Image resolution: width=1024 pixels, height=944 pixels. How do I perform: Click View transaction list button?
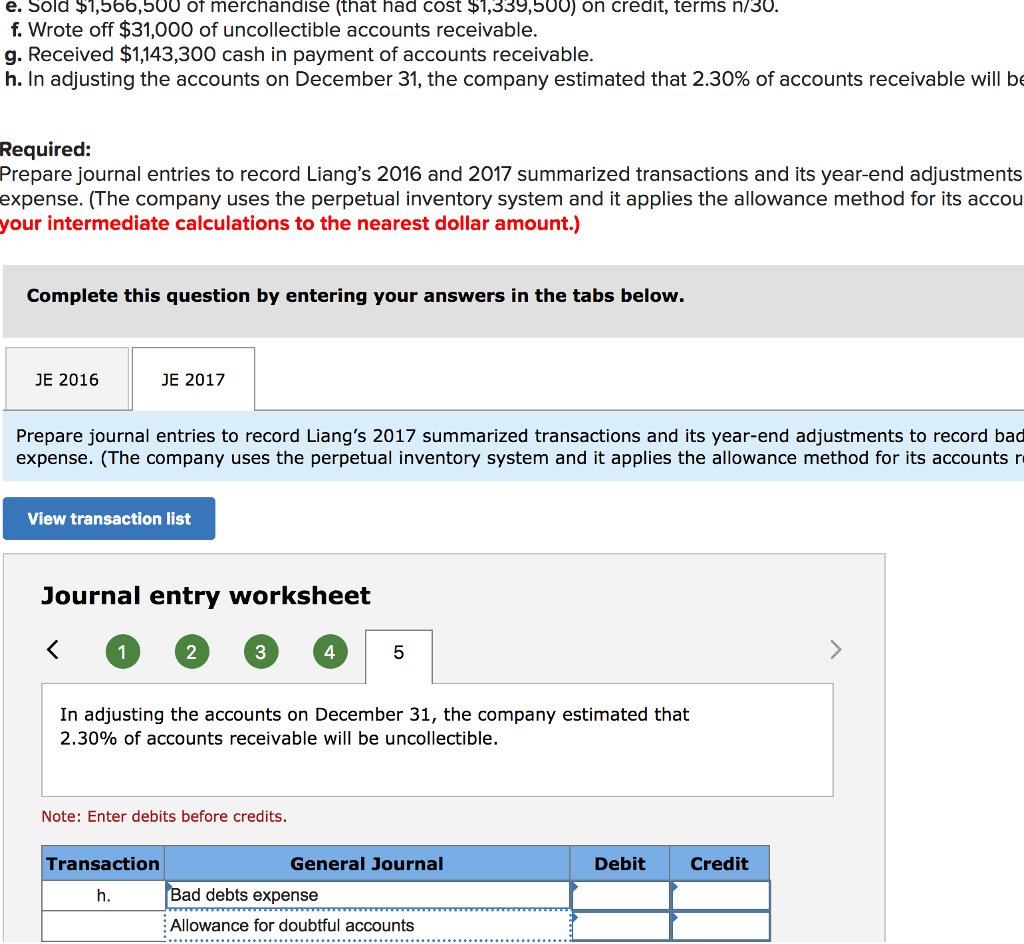[109, 518]
